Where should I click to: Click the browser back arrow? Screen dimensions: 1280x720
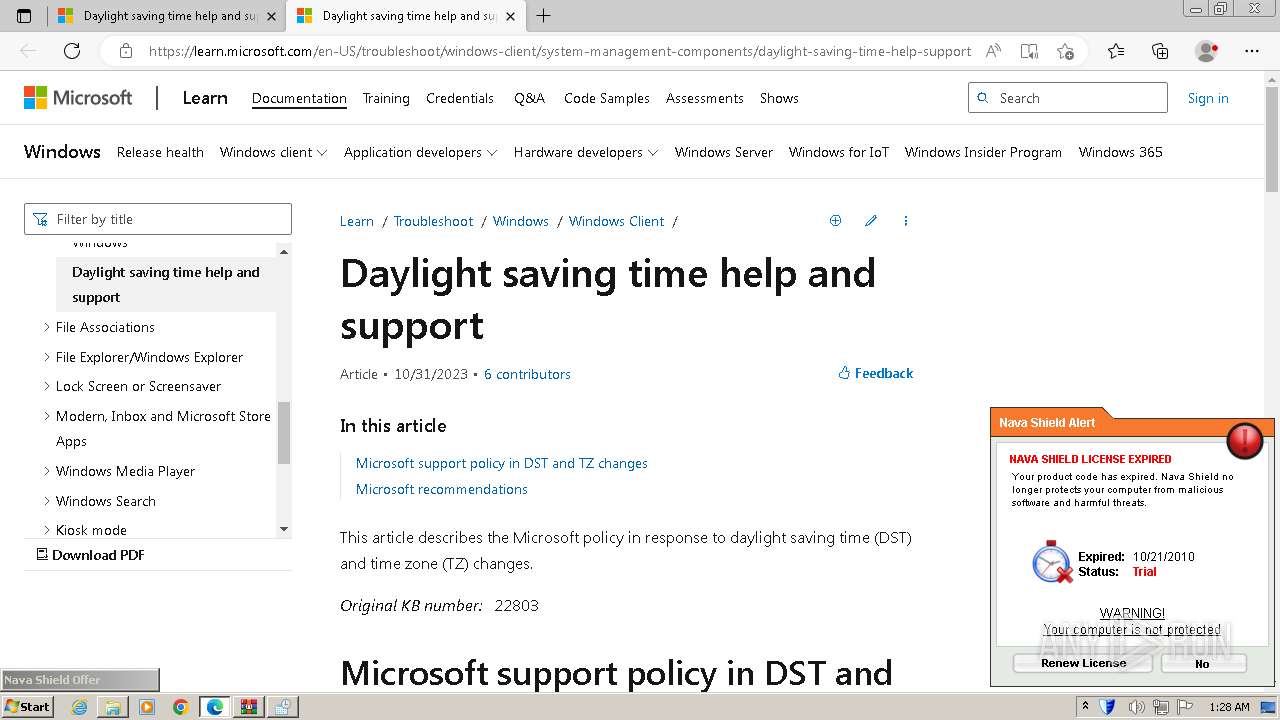tap(28, 51)
